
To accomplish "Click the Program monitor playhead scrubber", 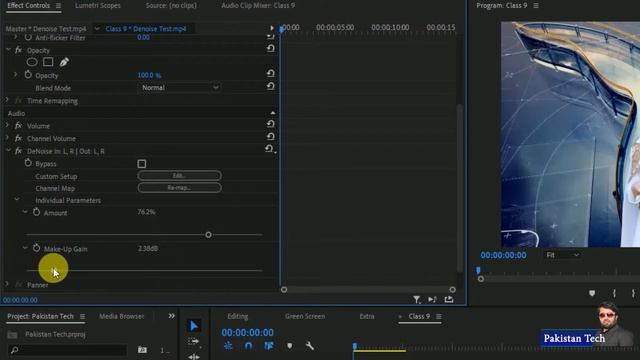I will tap(478, 270).
